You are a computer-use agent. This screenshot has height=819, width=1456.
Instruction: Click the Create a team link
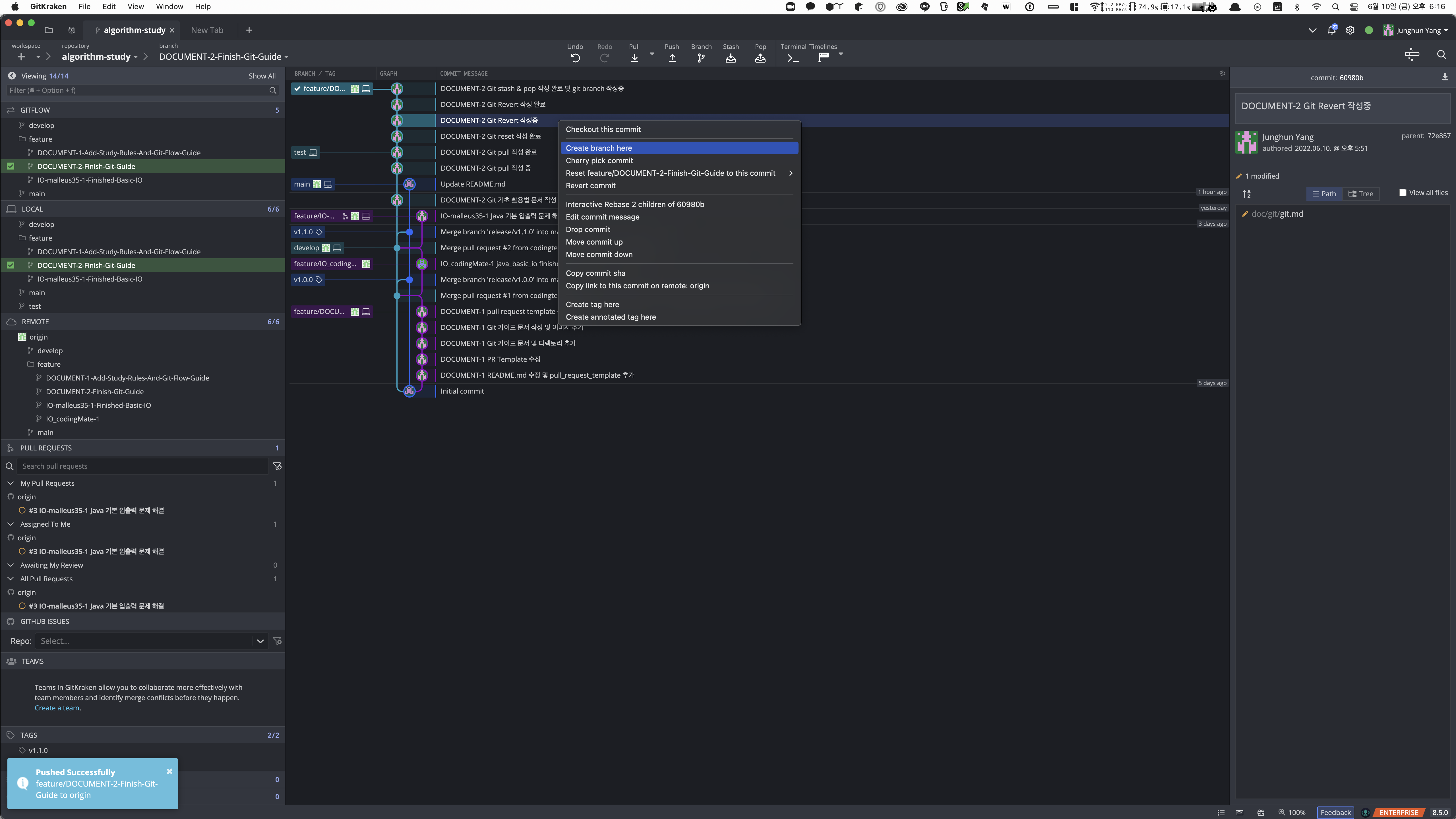coord(57,708)
